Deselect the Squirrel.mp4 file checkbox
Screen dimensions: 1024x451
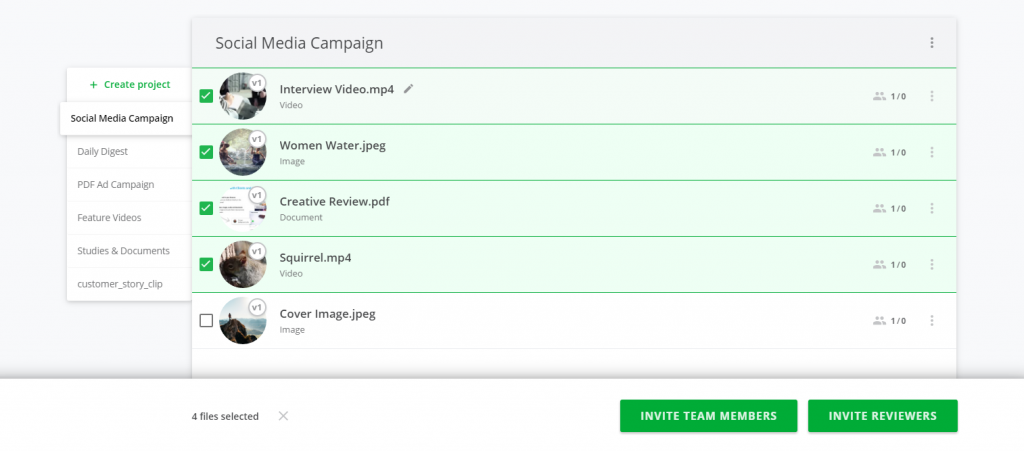point(206,265)
